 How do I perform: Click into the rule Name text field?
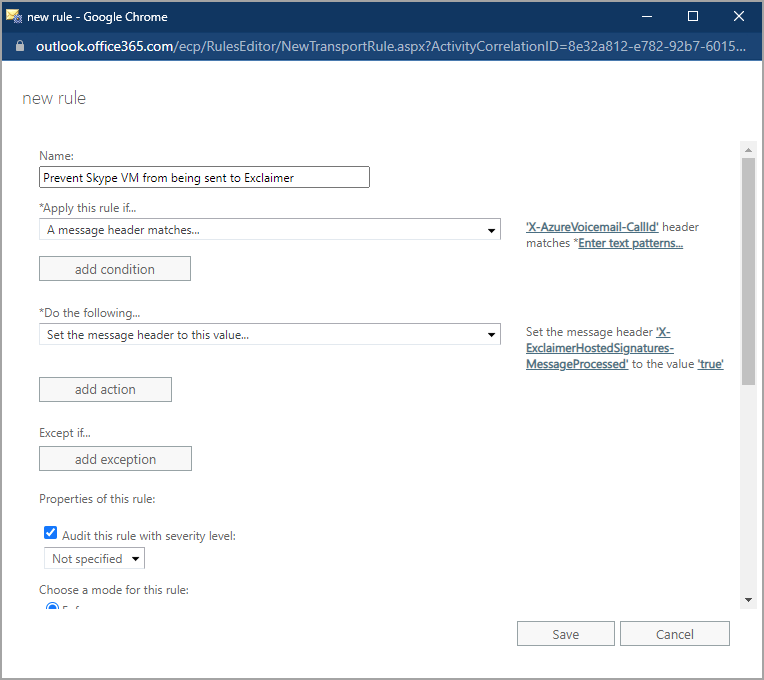[x=204, y=177]
